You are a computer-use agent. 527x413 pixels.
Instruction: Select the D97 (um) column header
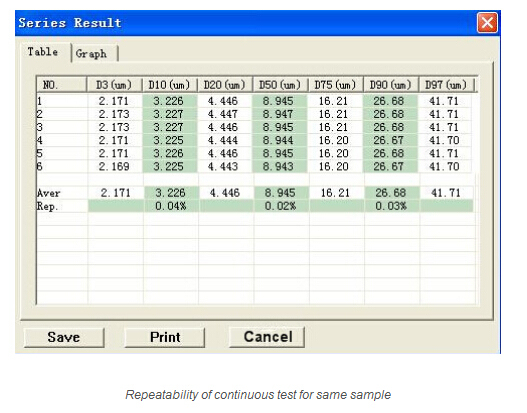pos(446,85)
